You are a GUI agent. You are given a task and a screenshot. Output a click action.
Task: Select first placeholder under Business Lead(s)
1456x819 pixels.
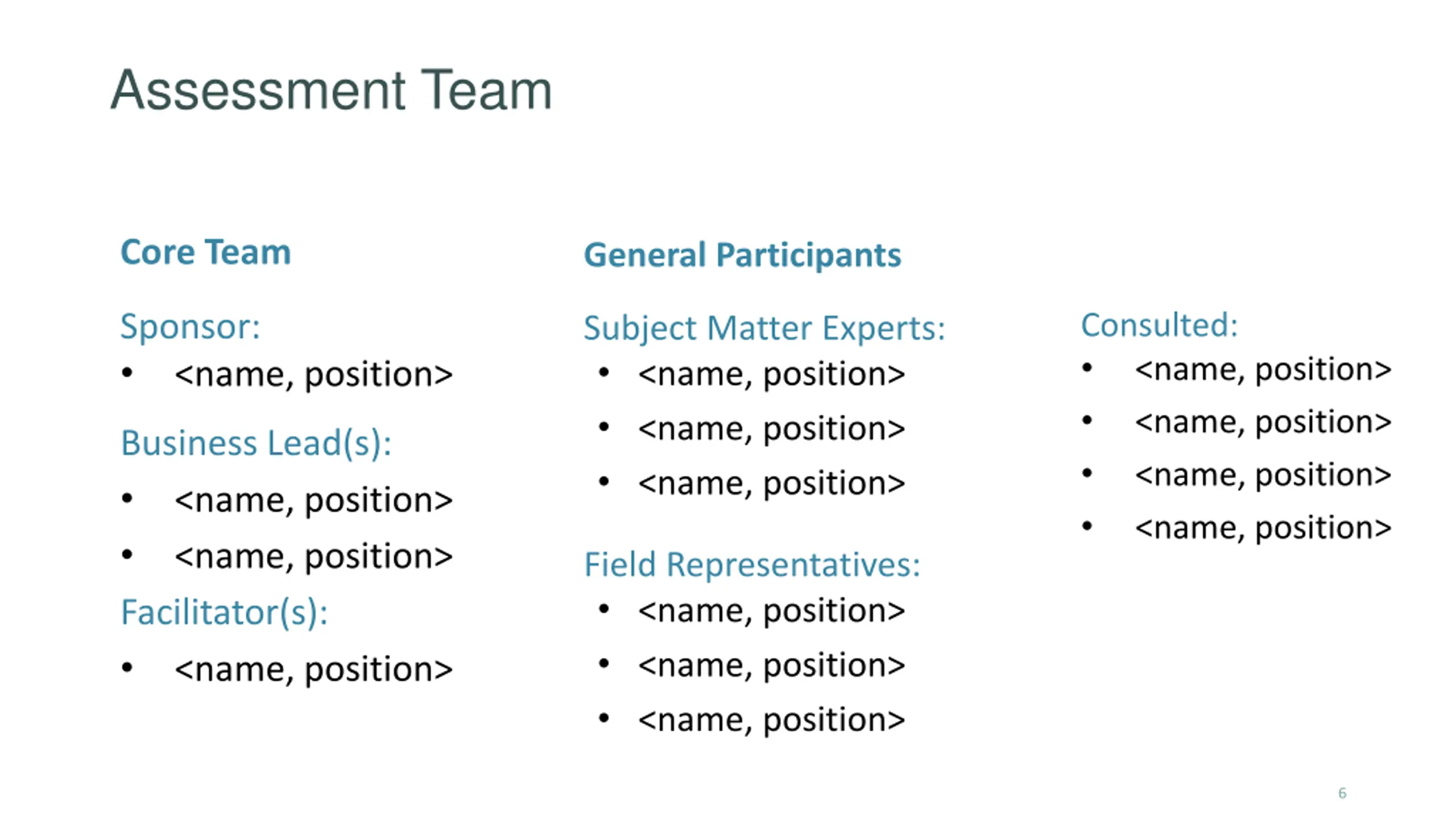click(x=313, y=500)
